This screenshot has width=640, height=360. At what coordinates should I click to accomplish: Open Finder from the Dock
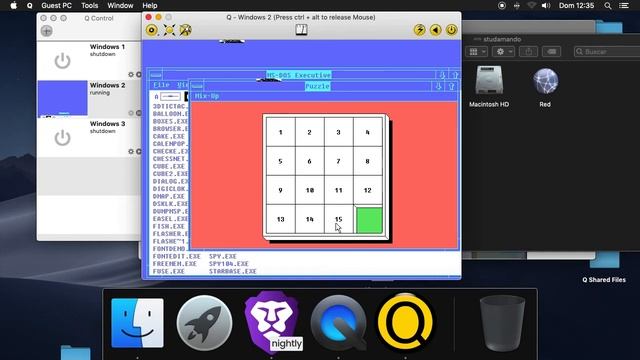click(x=138, y=323)
